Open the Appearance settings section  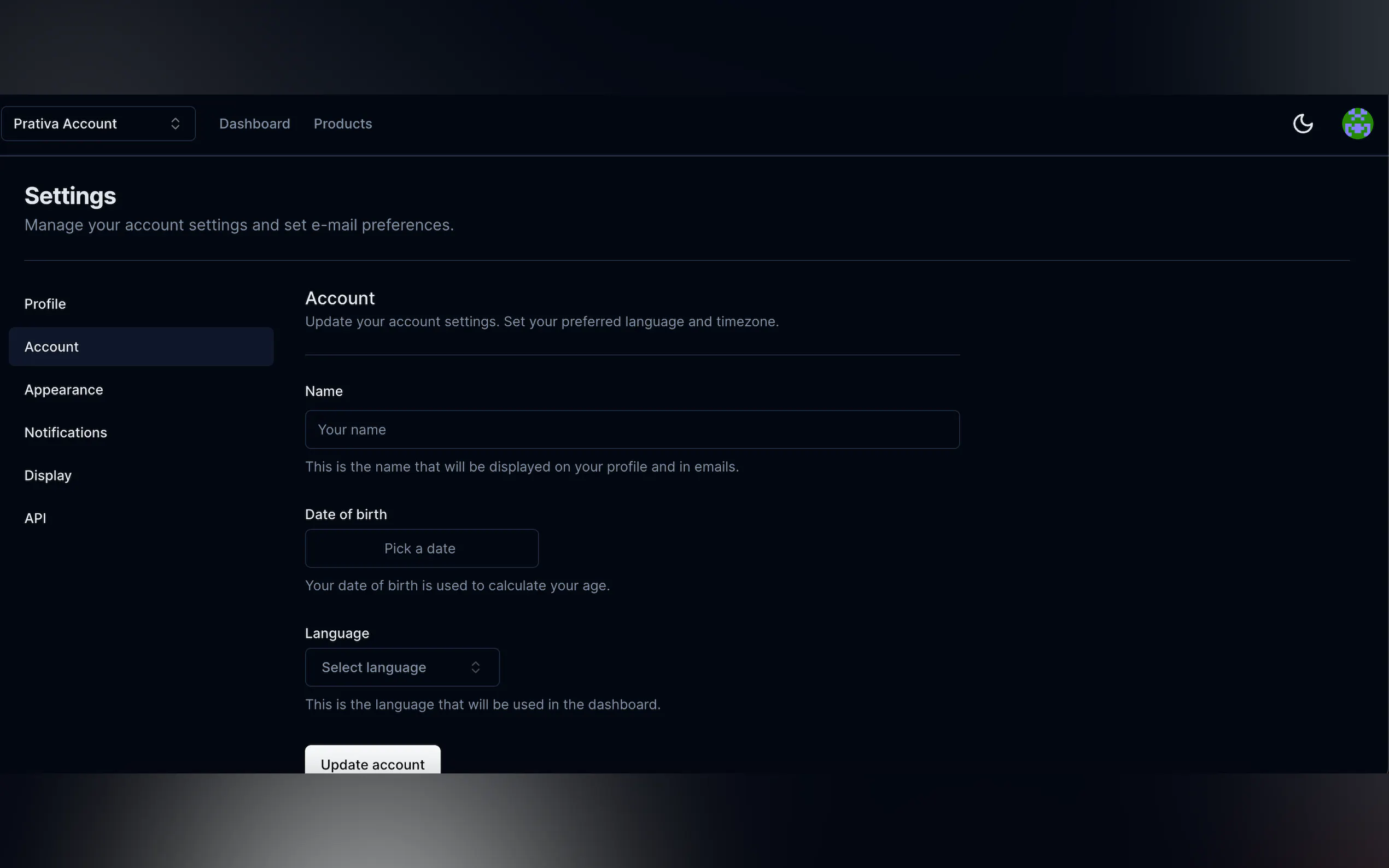(x=64, y=390)
